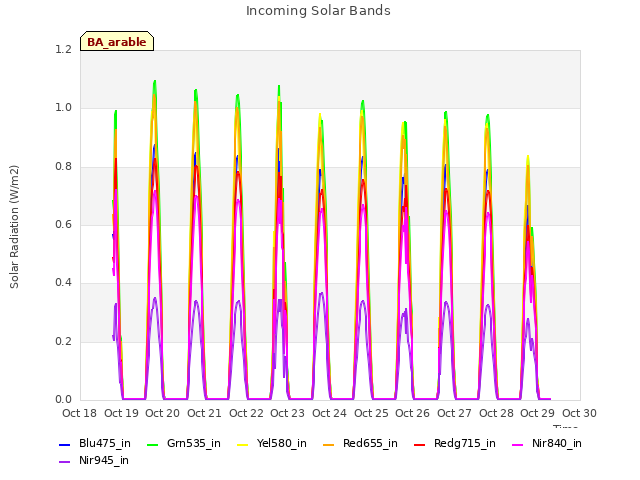The height and width of the screenshot is (480, 640).
Task: Select the Grn535_in legend label
Action: [x=194, y=444]
